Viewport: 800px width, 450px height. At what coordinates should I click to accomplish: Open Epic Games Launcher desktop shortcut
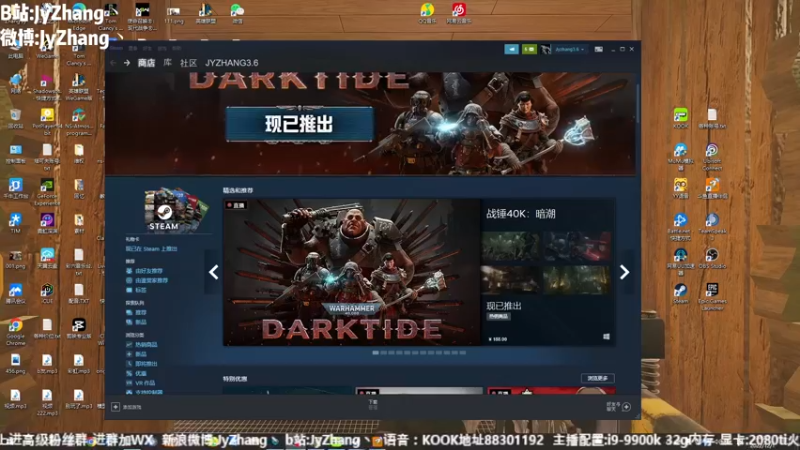[712, 296]
